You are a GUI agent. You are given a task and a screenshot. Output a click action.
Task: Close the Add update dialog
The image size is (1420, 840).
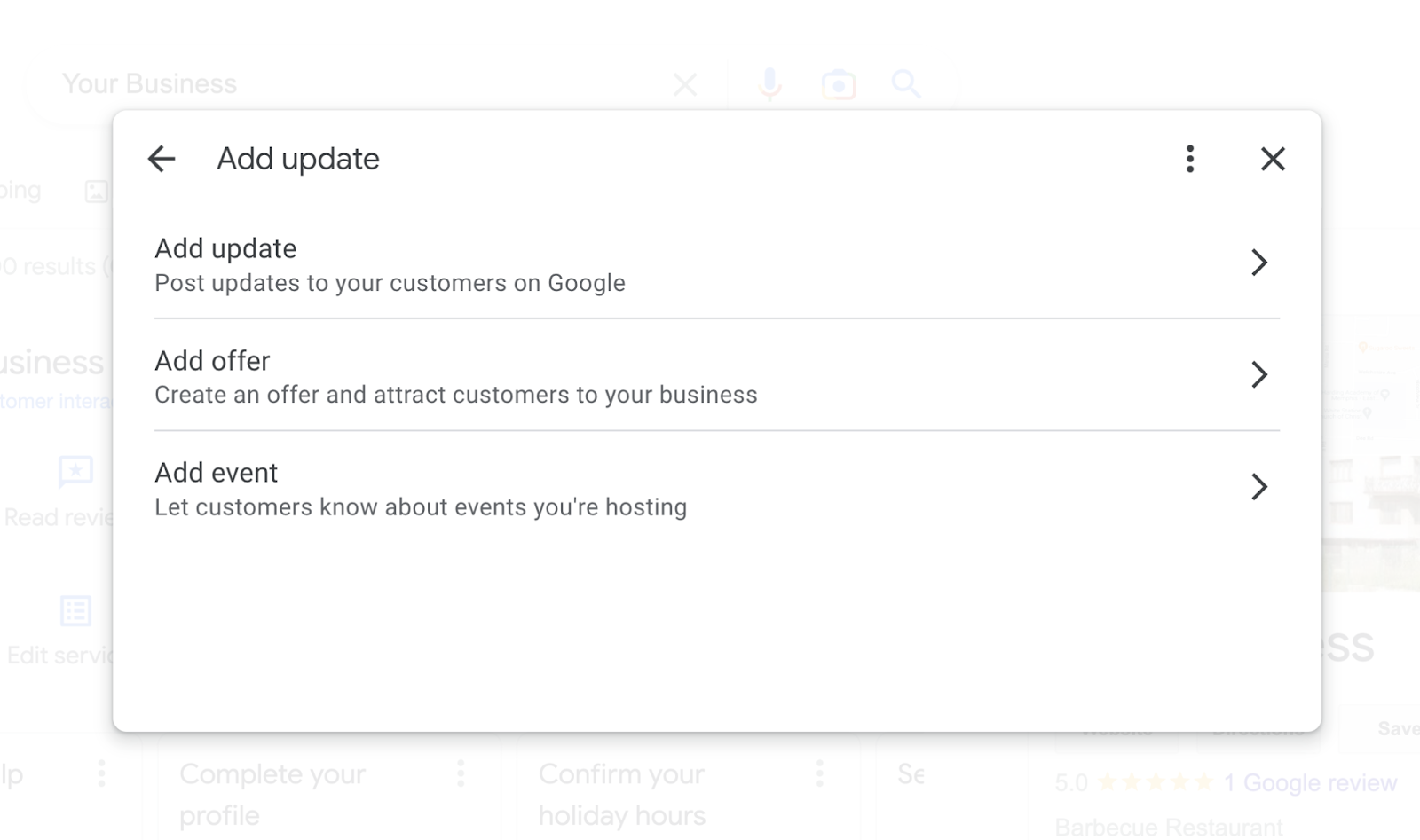point(1273,159)
